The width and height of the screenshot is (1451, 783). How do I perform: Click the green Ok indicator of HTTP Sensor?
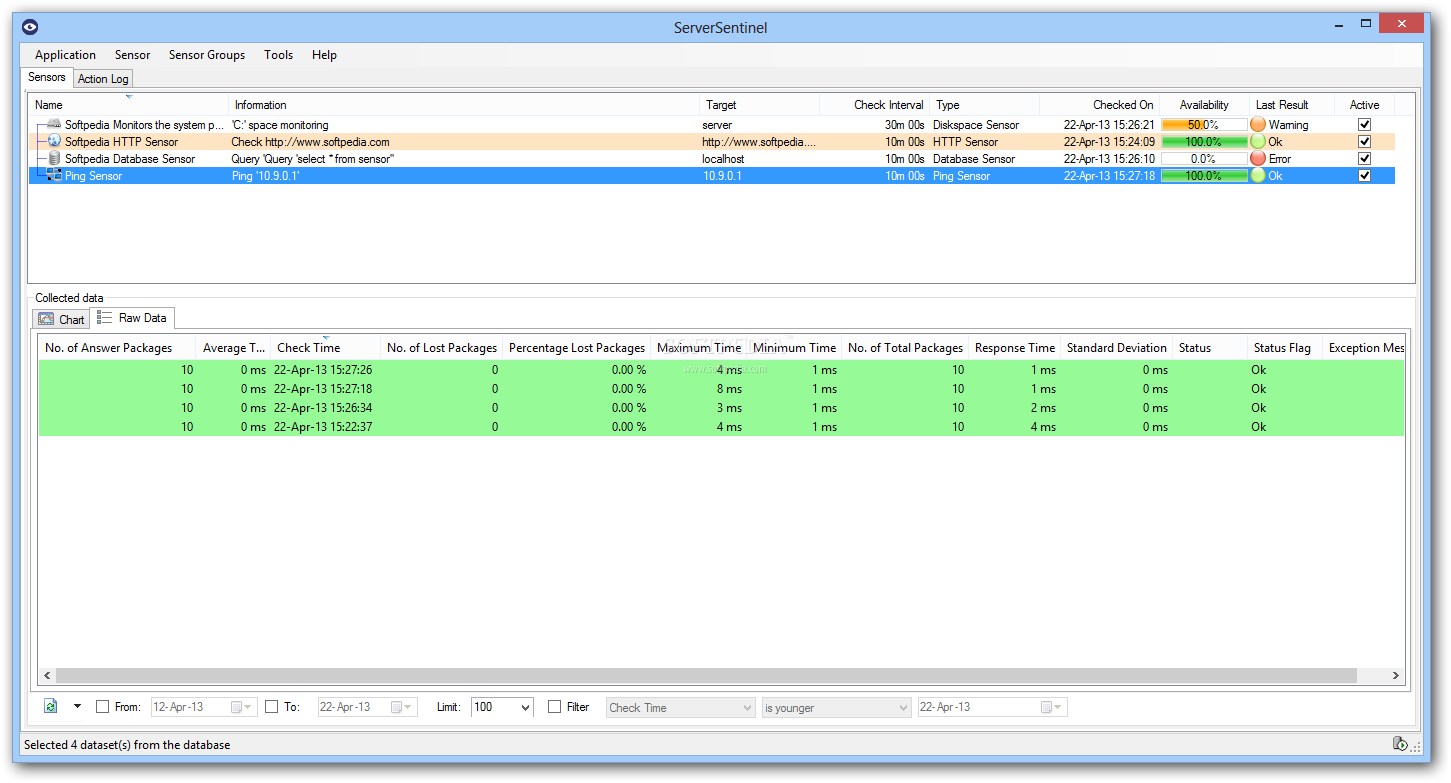pos(1258,142)
